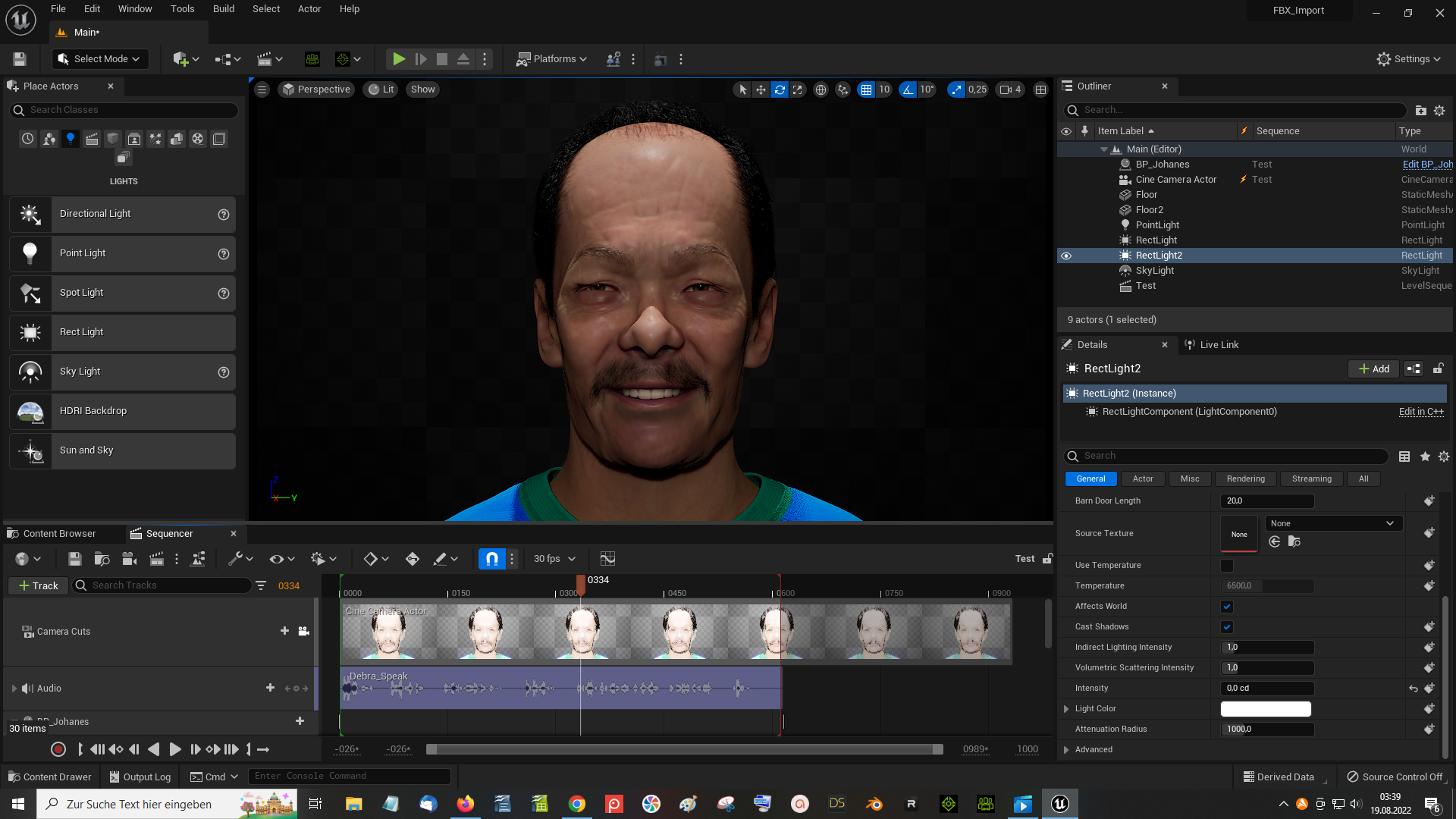Toggle viewport scale snapping
Screen dimensions: 1456x819
click(x=957, y=89)
